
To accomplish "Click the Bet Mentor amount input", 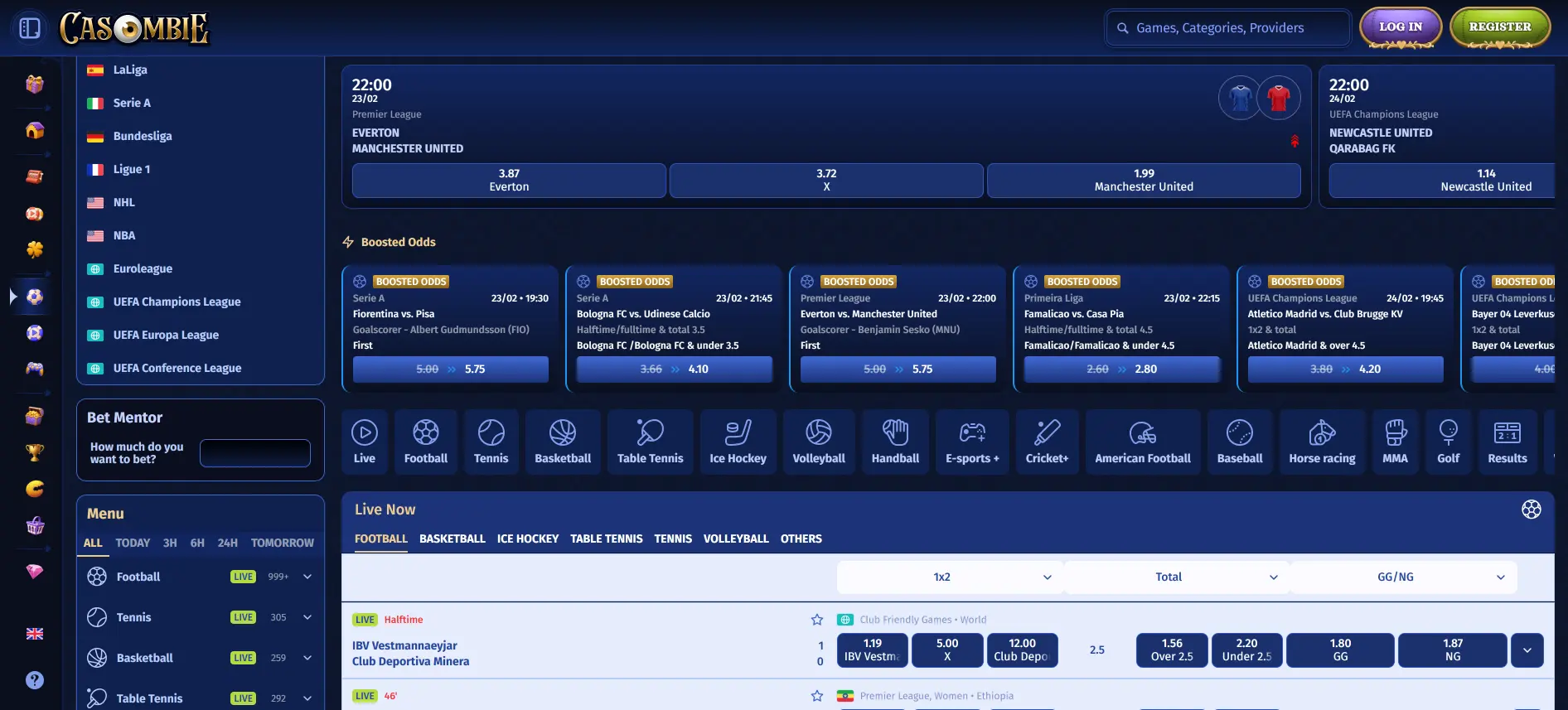I will pos(255,453).
